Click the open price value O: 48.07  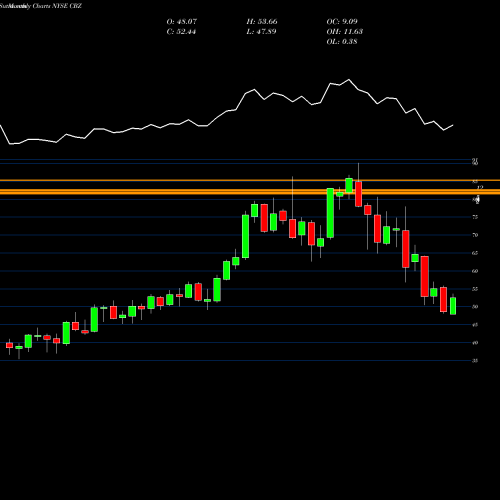(x=182, y=22)
